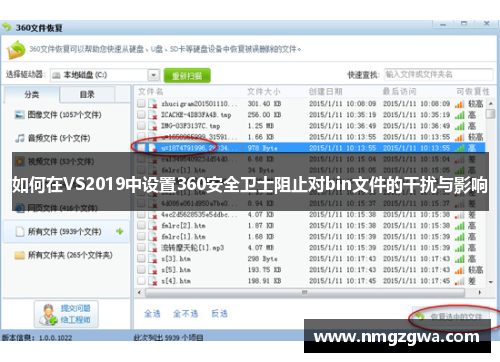Check the ICACHE-4DB3FA4B.tmp file checkbox
The width and height of the screenshot is (500, 362).
[141, 114]
